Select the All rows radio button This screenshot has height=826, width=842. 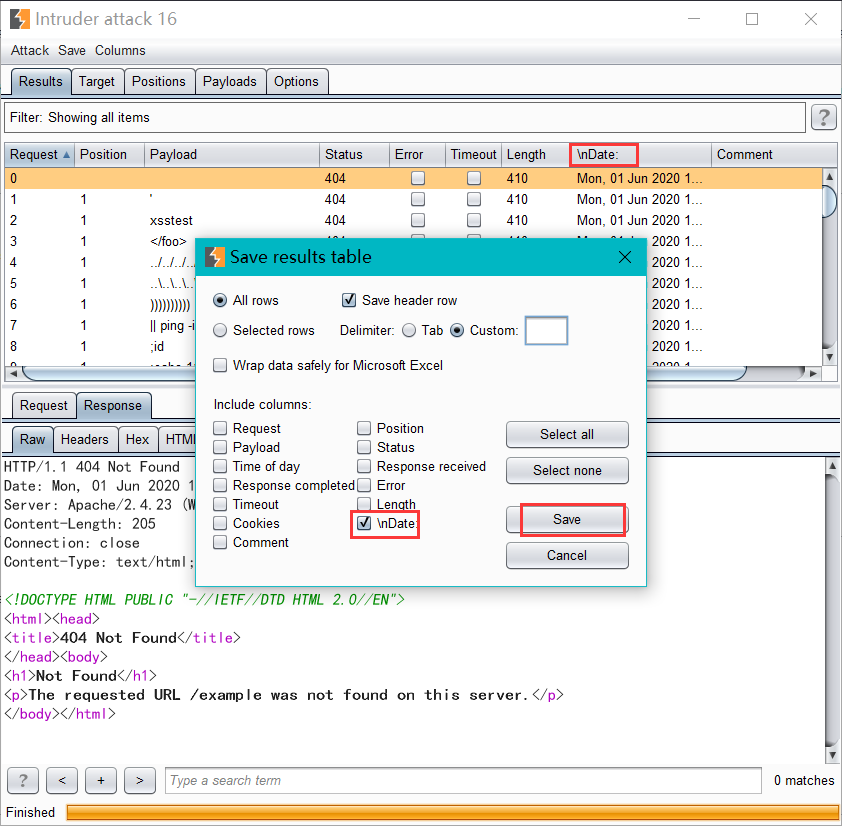(x=220, y=300)
